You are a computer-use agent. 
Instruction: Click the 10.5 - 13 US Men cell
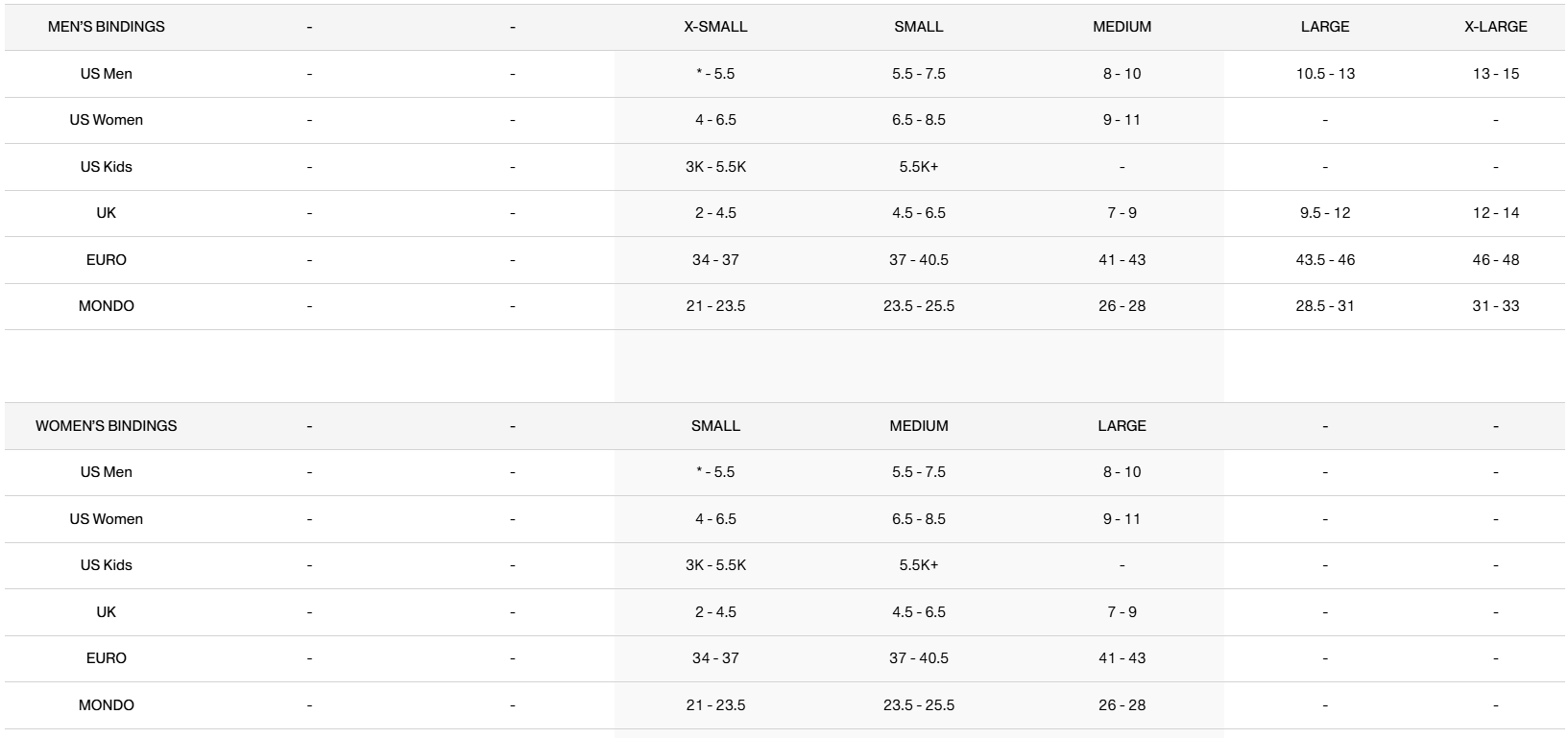coord(1325,74)
